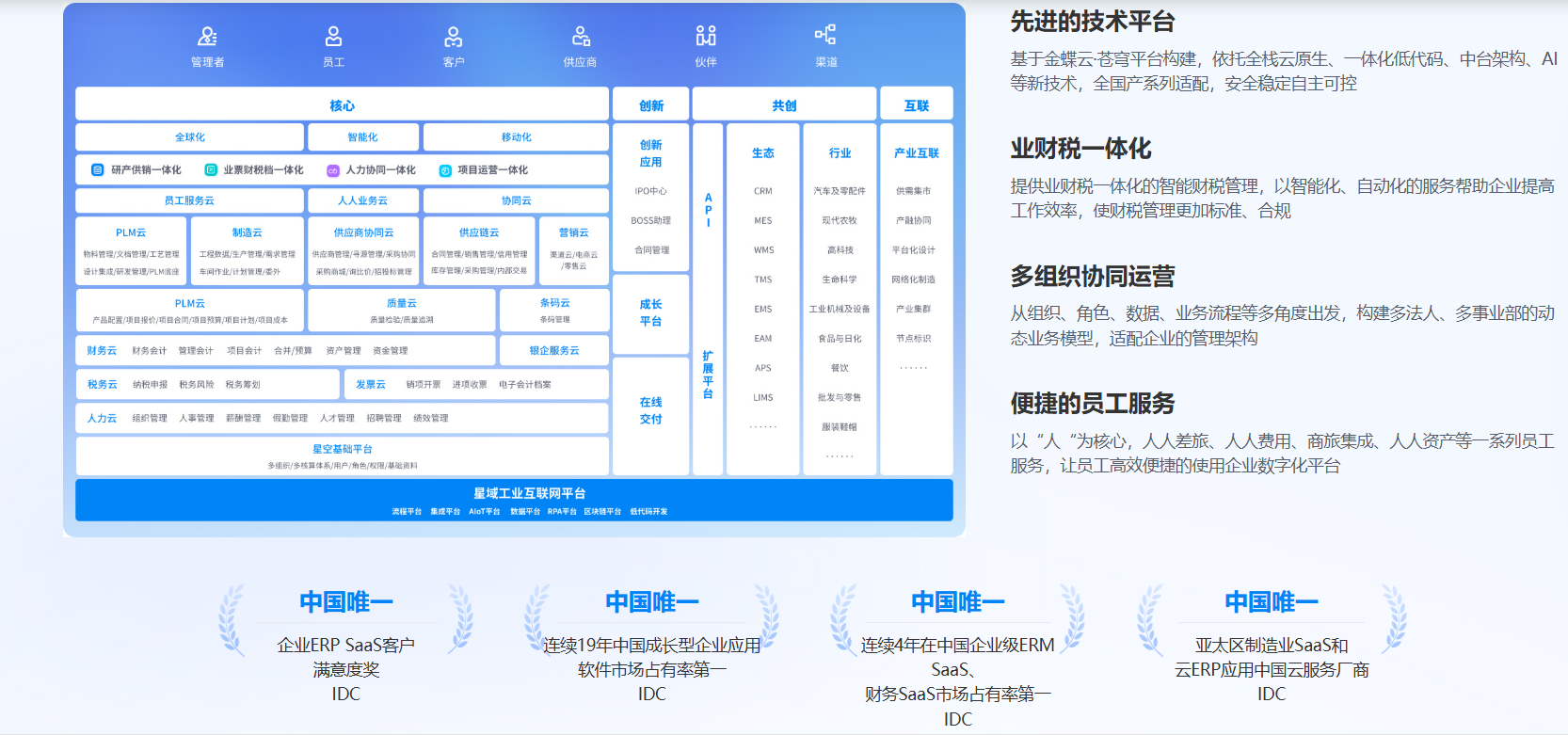
Task: Click 亚太区制造业SaaS和 award text
Action: 1272,646
